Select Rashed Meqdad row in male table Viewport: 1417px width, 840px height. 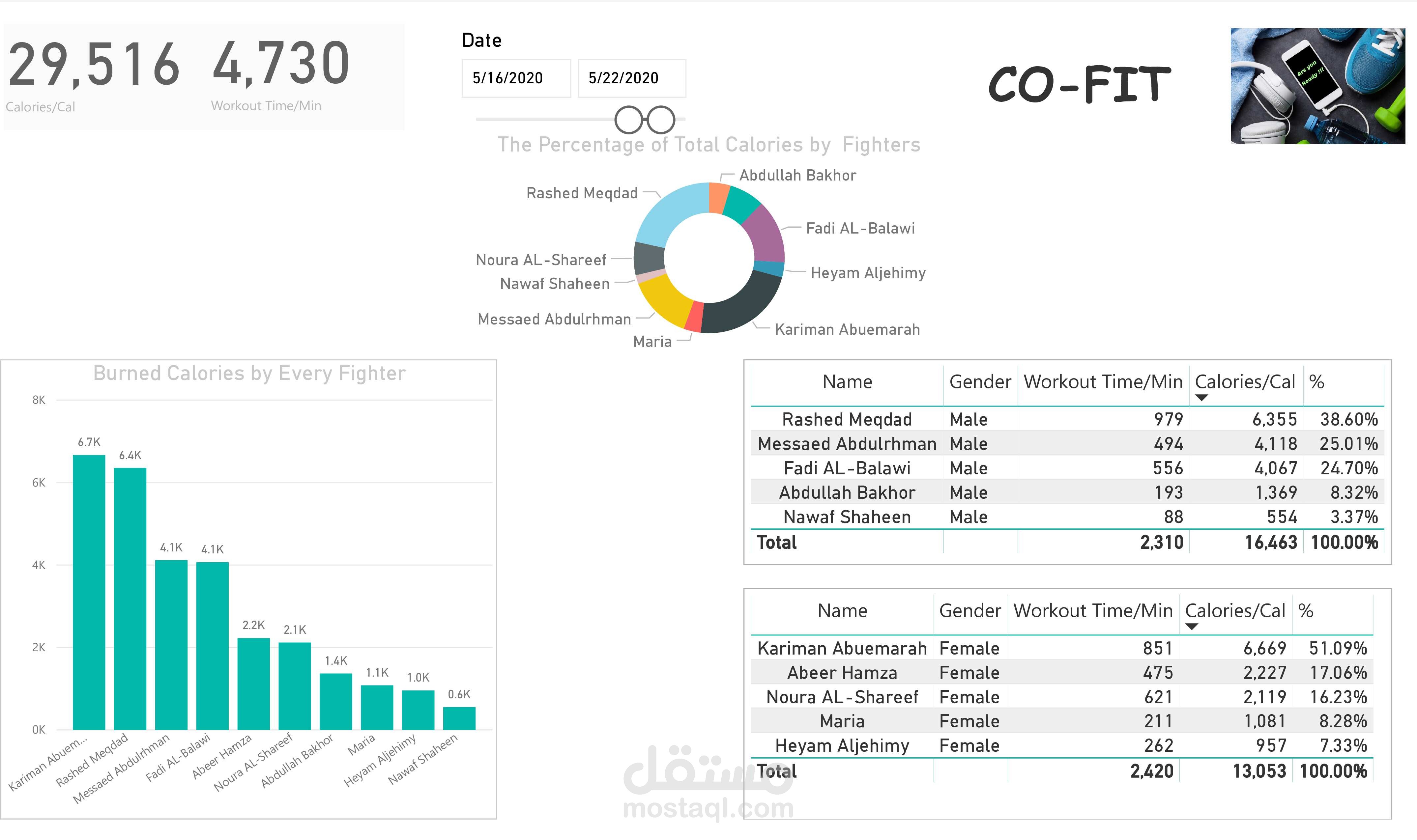coord(1067,419)
